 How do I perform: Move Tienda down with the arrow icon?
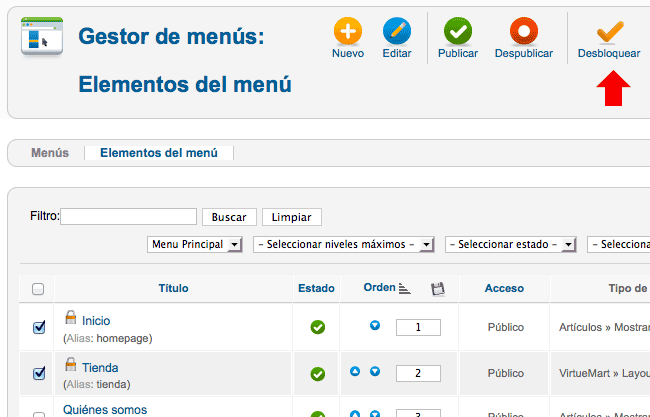pyautogui.click(x=375, y=371)
